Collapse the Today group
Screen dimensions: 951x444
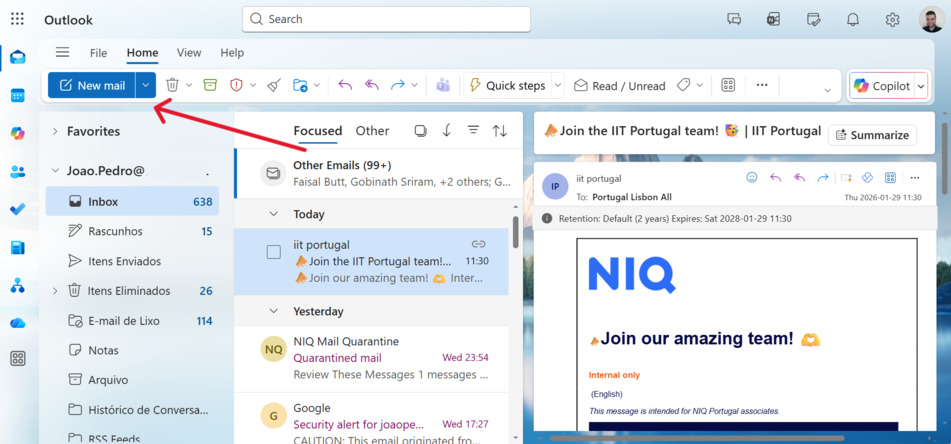pos(274,214)
